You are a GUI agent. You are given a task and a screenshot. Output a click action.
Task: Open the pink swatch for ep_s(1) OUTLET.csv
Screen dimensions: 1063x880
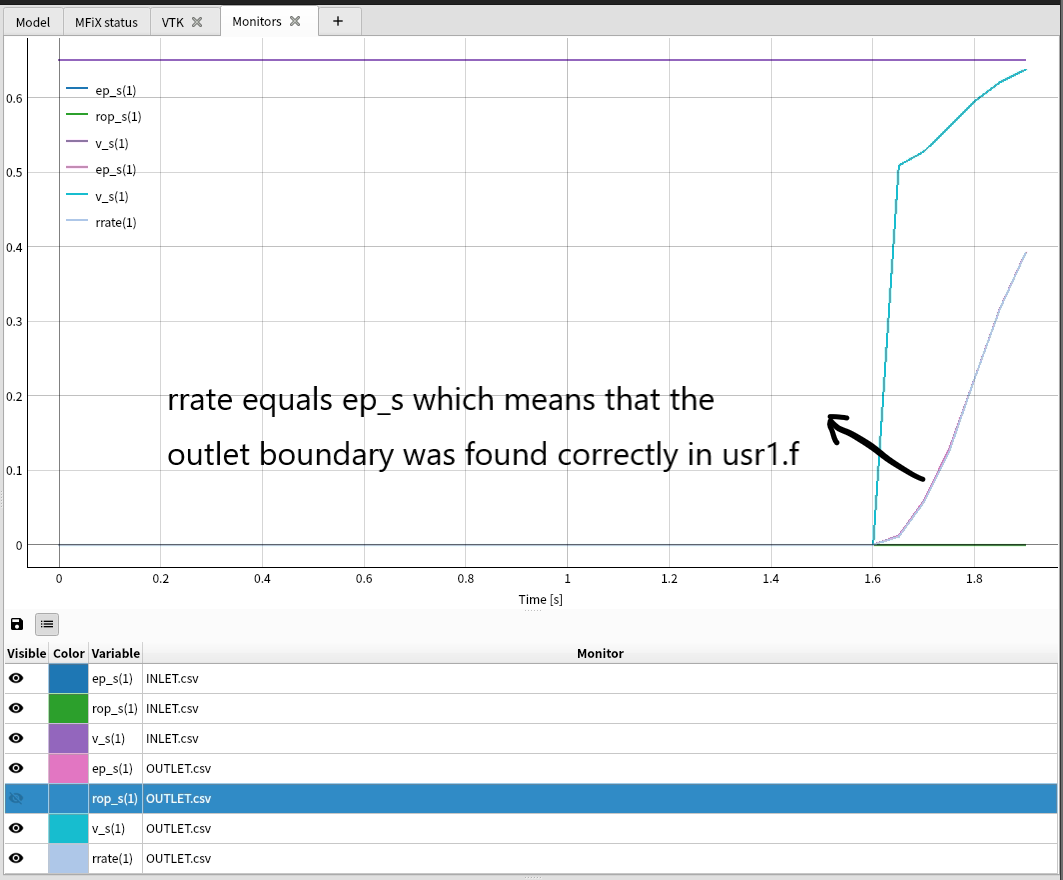pos(68,768)
